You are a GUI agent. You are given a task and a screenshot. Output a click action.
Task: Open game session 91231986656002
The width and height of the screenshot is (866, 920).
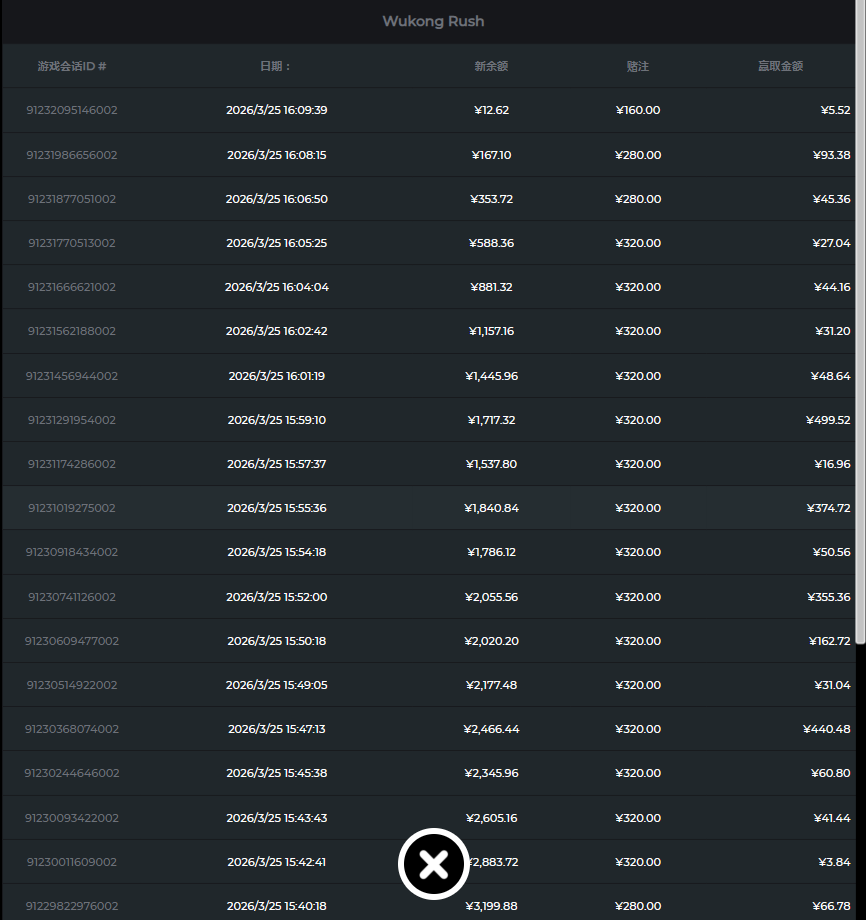[72, 155]
